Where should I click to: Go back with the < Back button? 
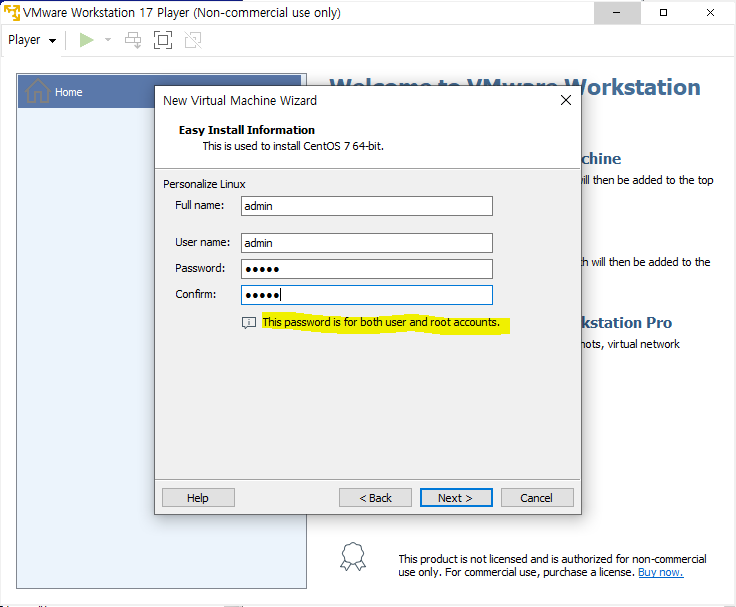tap(375, 498)
